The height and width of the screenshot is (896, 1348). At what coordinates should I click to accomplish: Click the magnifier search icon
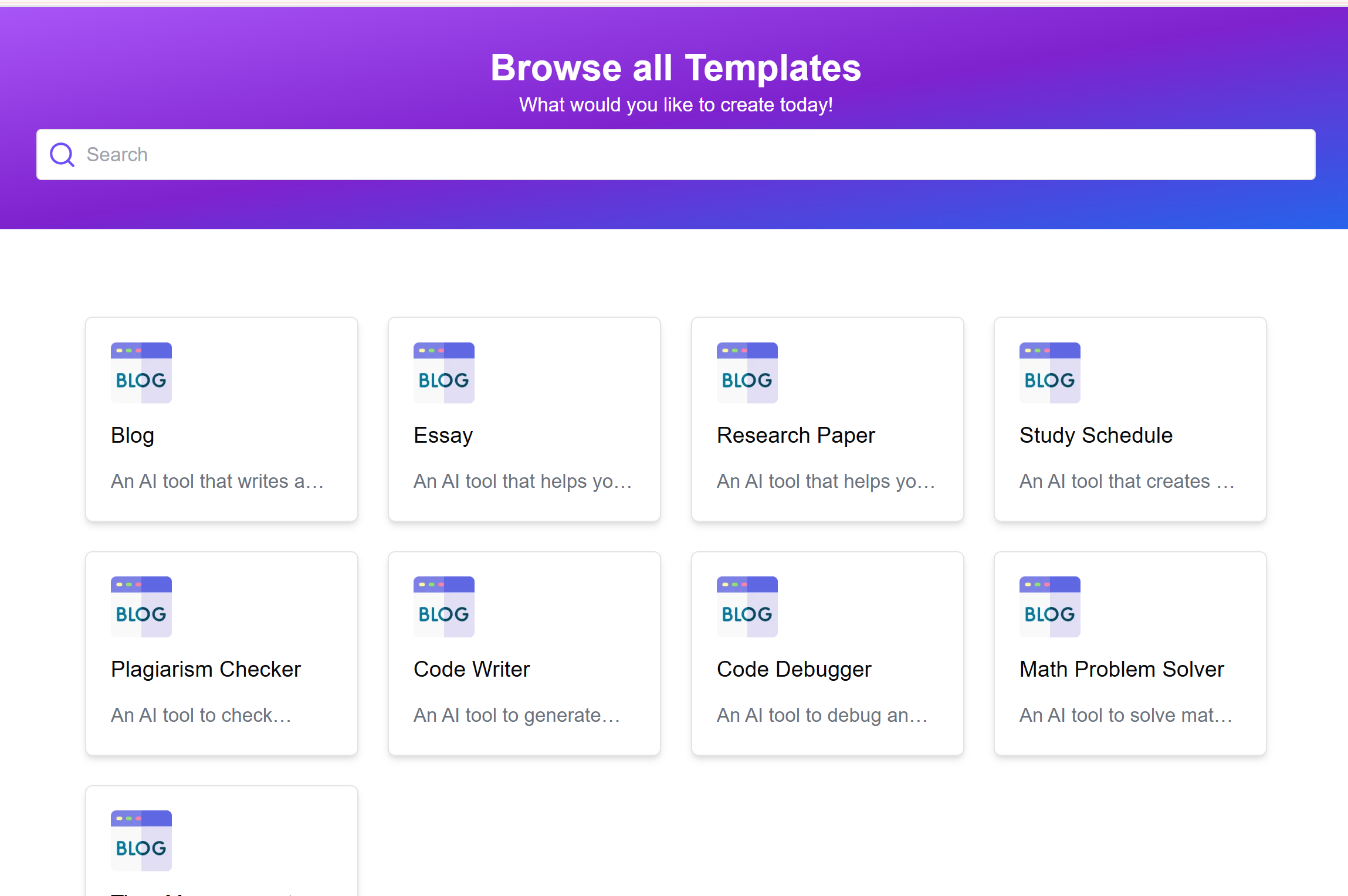[62, 155]
